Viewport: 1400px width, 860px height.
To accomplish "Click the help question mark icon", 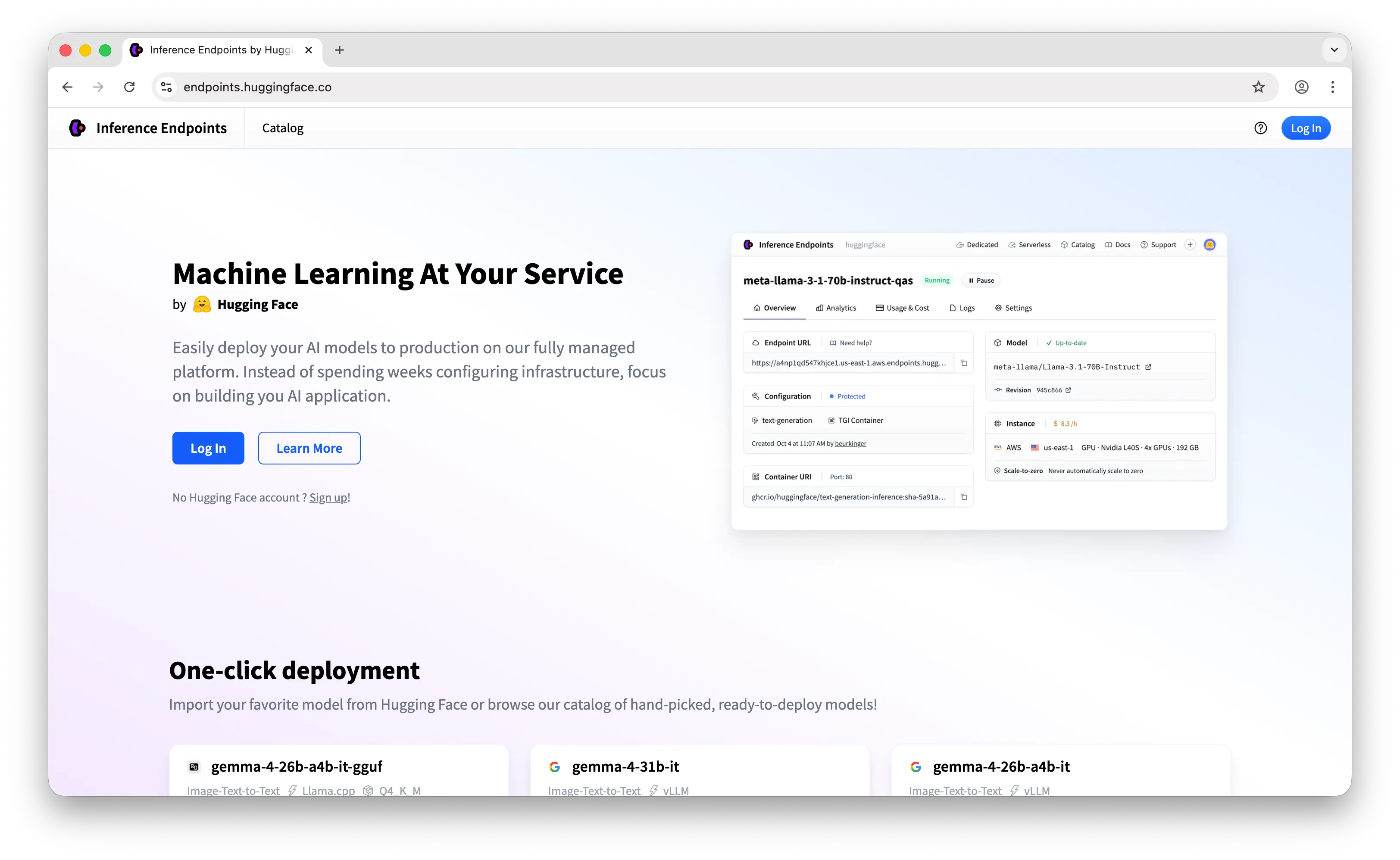I will 1260,128.
